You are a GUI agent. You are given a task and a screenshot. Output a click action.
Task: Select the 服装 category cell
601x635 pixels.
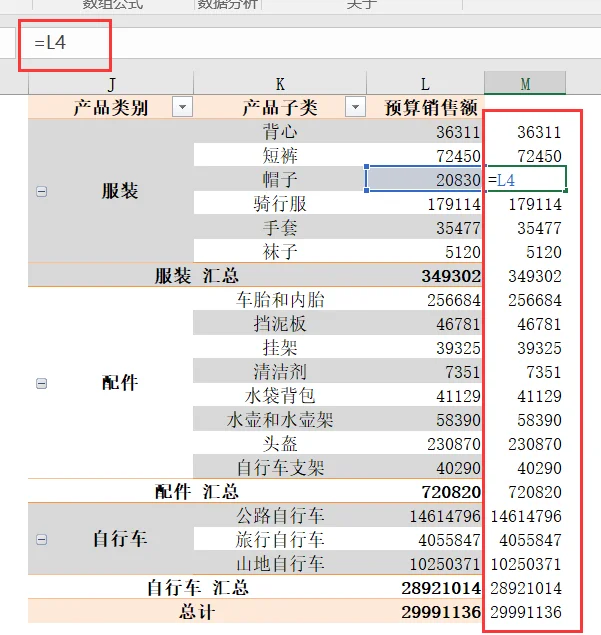111,191
